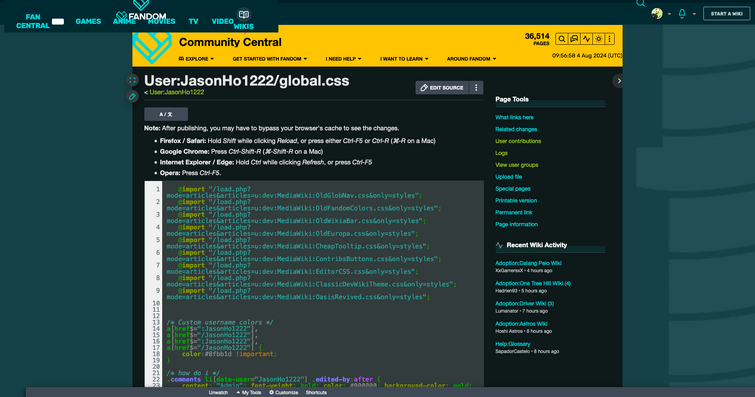Open User contributions link
This screenshot has height=397, width=755.
tap(518, 141)
